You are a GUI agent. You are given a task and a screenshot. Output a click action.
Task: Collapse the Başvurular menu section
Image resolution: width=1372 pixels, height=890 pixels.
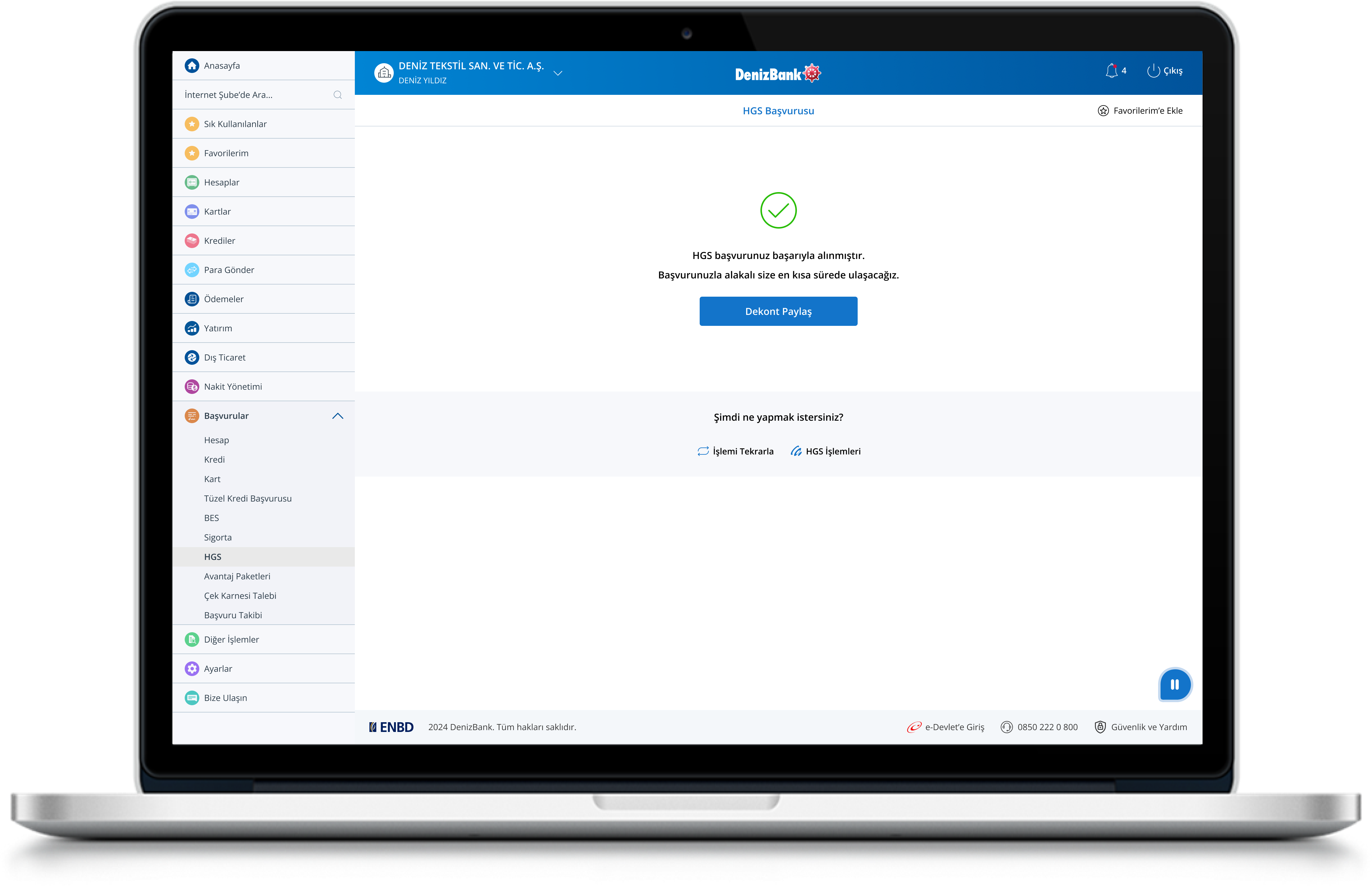pyautogui.click(x=338, y=416)
